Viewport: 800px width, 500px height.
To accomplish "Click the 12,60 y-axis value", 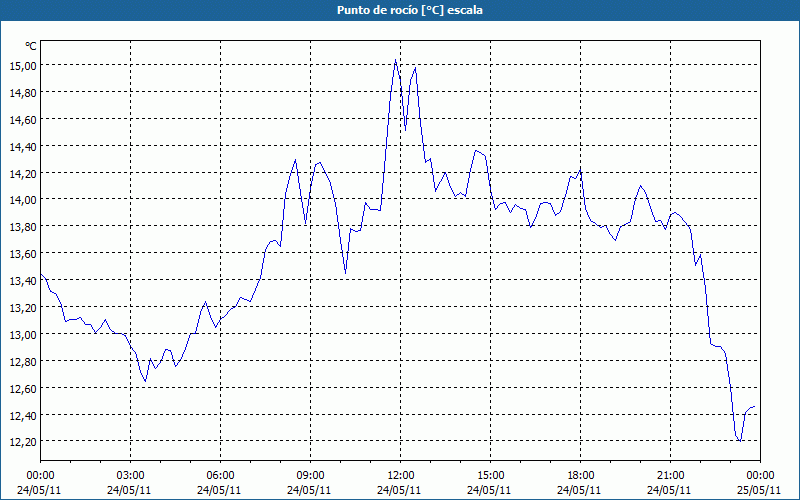I will coord(23,389).
